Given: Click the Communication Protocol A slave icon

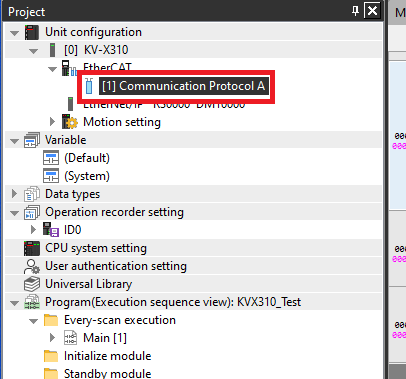Looking at the screenshot, I should (89, 86).
